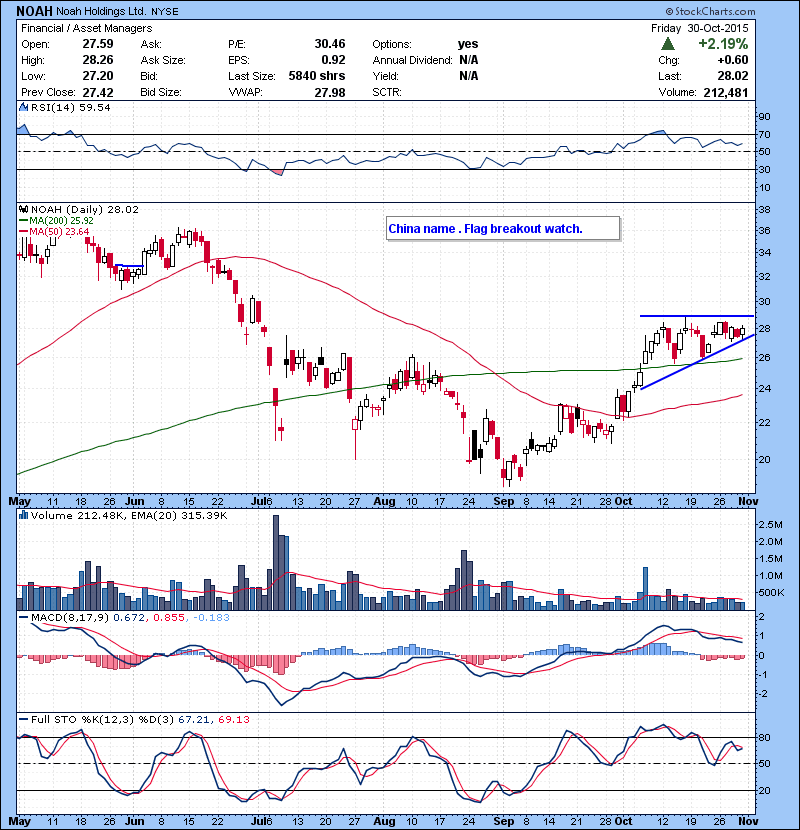Image resolution: width=800 pixels, height=830 pixels.
Task: Click the Nov label on the price chart axis
Action: pyautogui.click(x=748, y=501)
